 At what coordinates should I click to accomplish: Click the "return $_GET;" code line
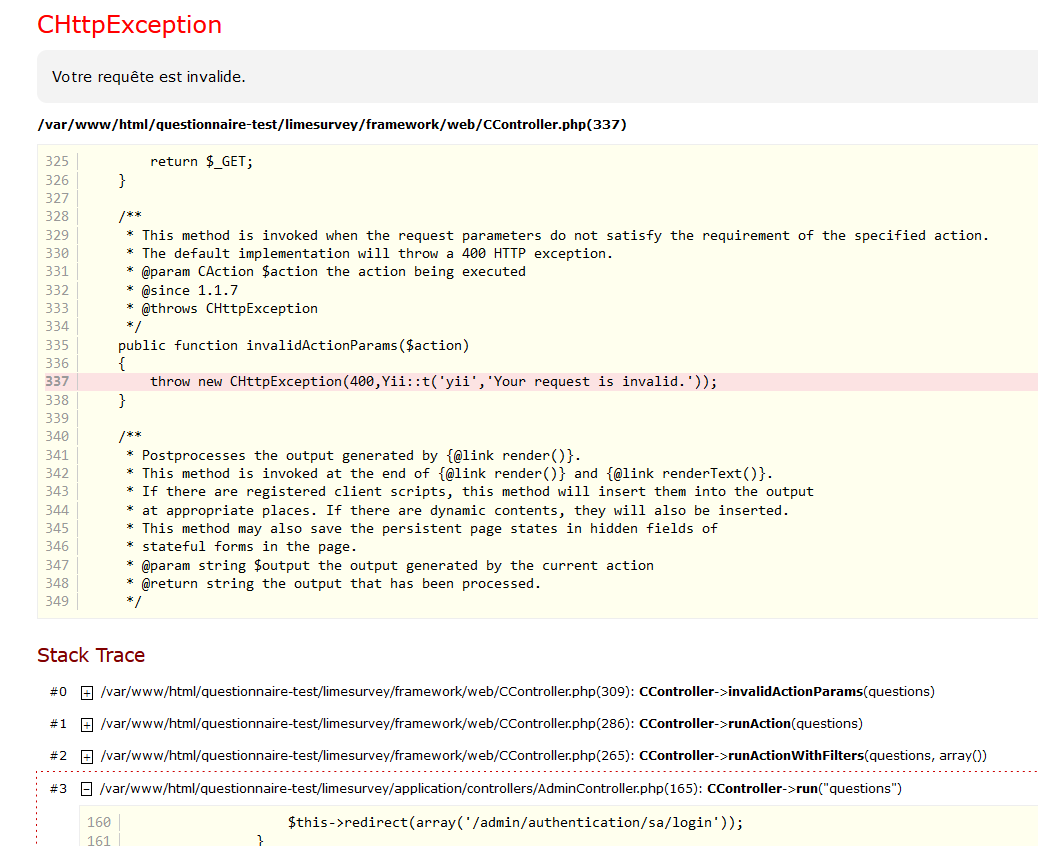(201, 161)
